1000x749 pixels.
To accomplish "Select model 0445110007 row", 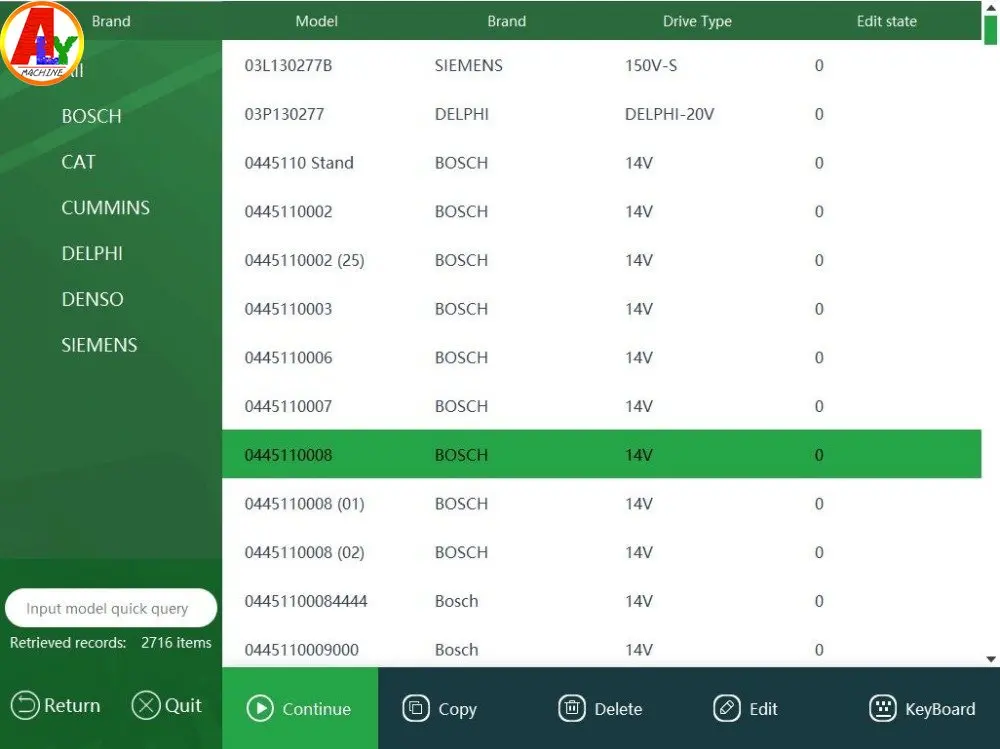I will (x=601, y=406).
